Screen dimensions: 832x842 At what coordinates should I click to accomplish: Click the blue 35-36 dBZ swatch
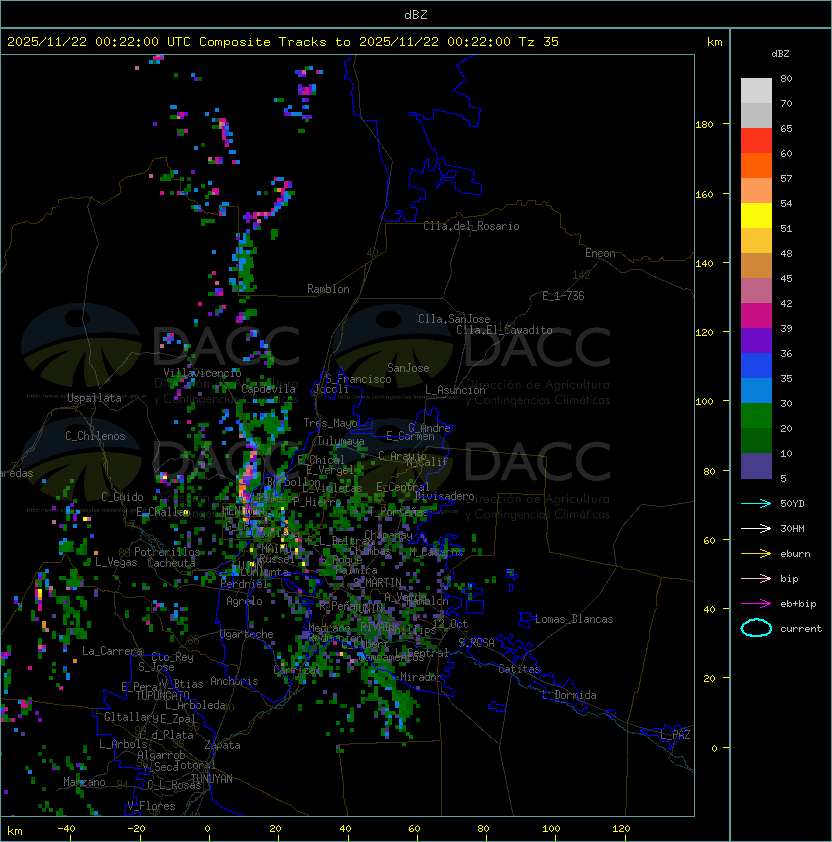pyautogui.click(x=756, y=366)
